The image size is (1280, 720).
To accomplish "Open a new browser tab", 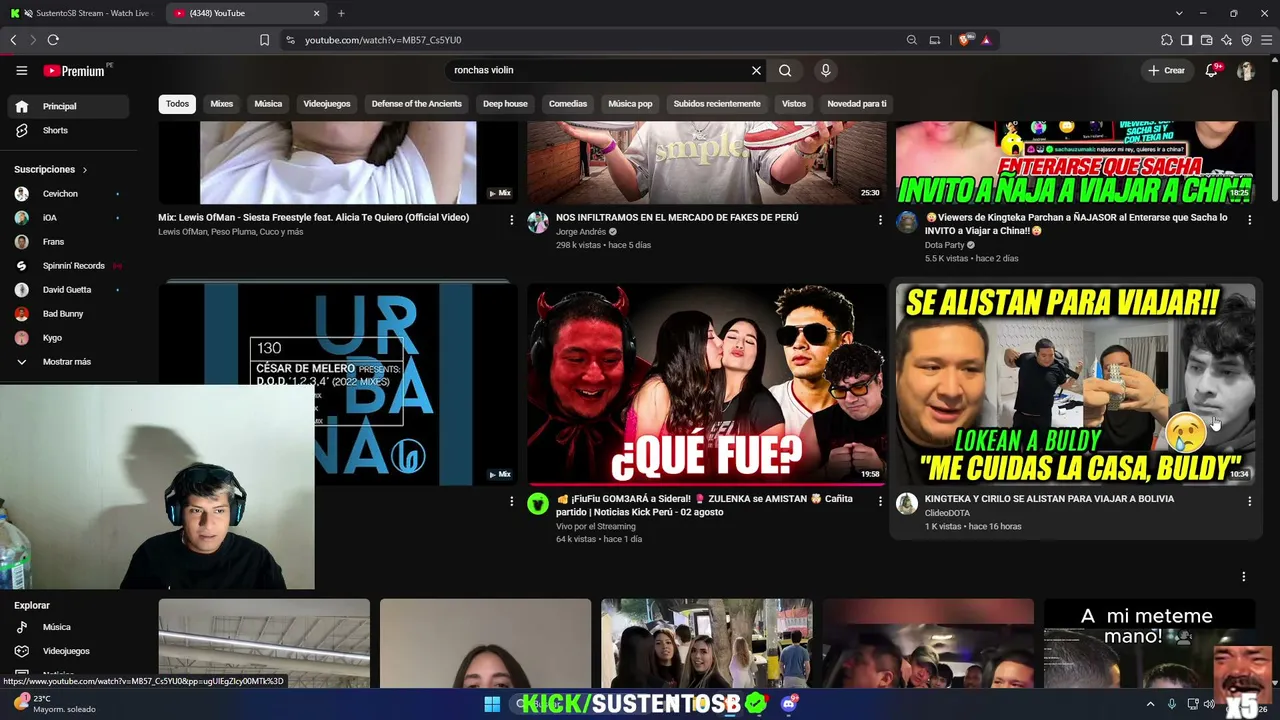I will (341, 13).
